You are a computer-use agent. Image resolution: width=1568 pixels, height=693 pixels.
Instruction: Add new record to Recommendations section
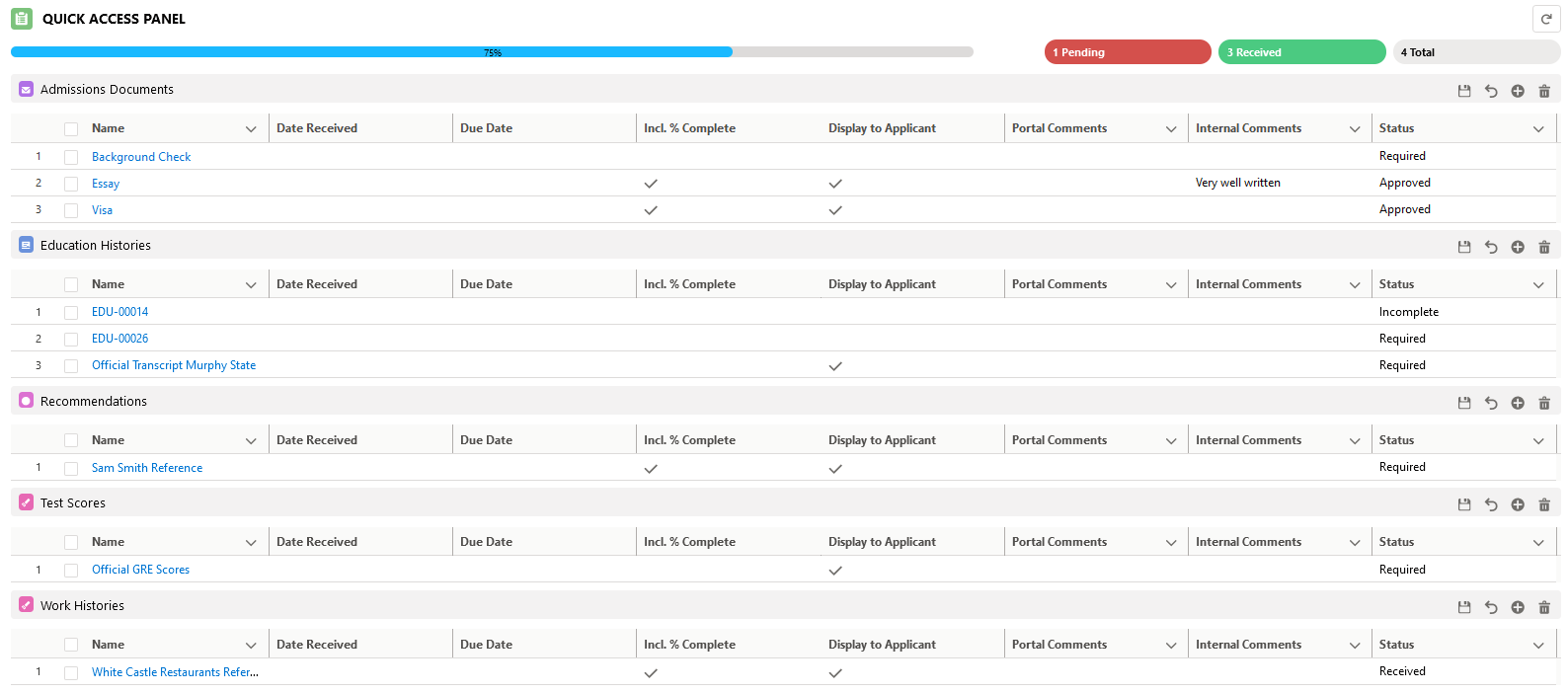[1518, 403]
